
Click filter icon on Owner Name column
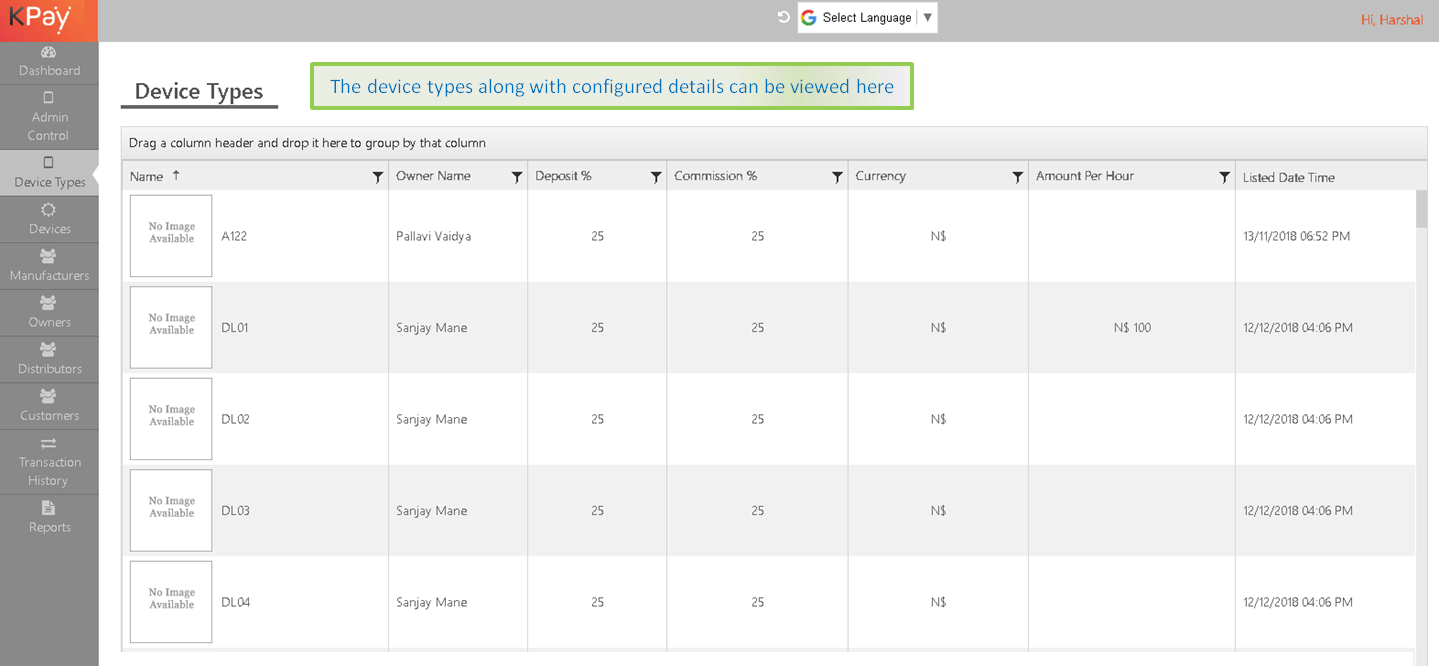[516, 177]
